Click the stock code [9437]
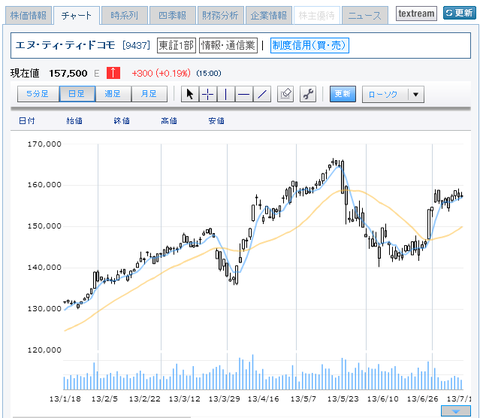 [x=136, y=45]
